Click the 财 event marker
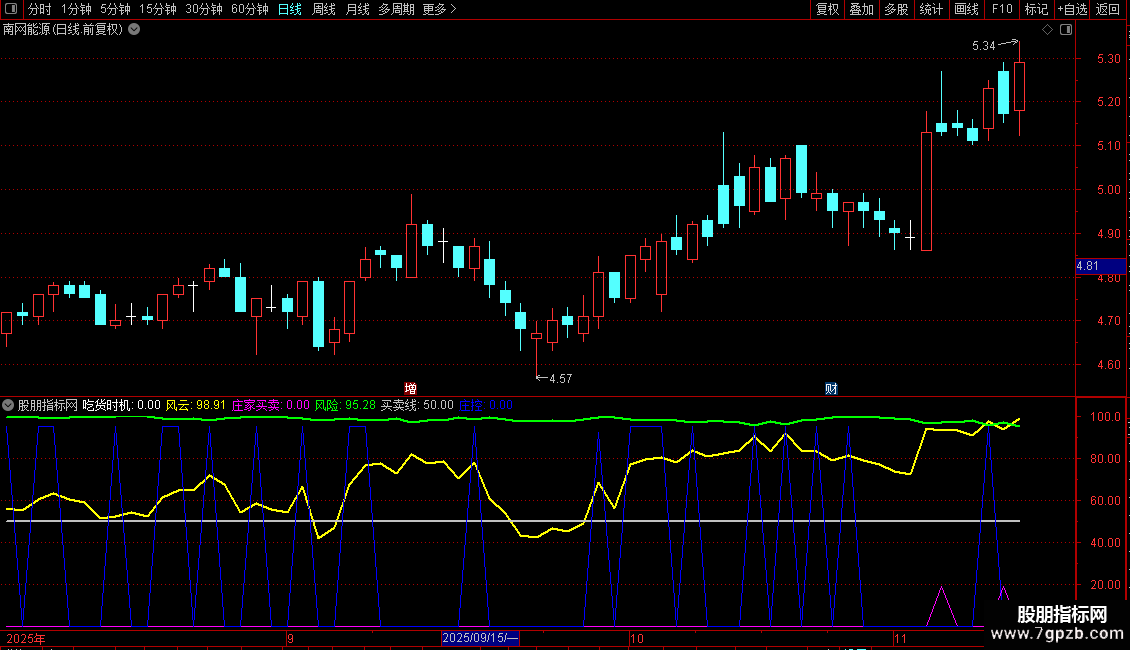This screenshot has width=1130, height=650. coord(831,388)
